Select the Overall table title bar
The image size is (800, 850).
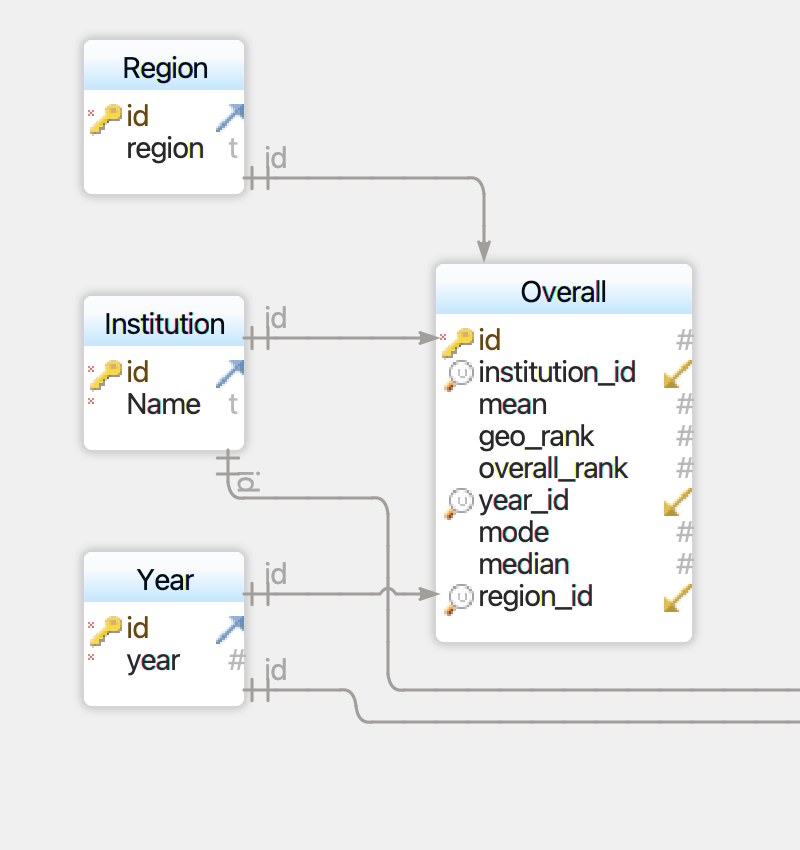563,292
